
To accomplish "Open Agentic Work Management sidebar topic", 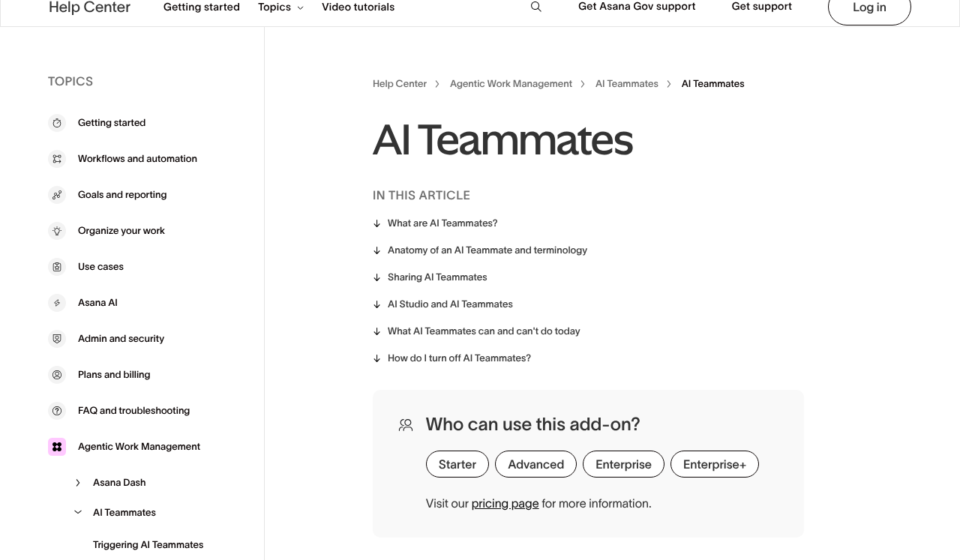I will pos(139,447).
